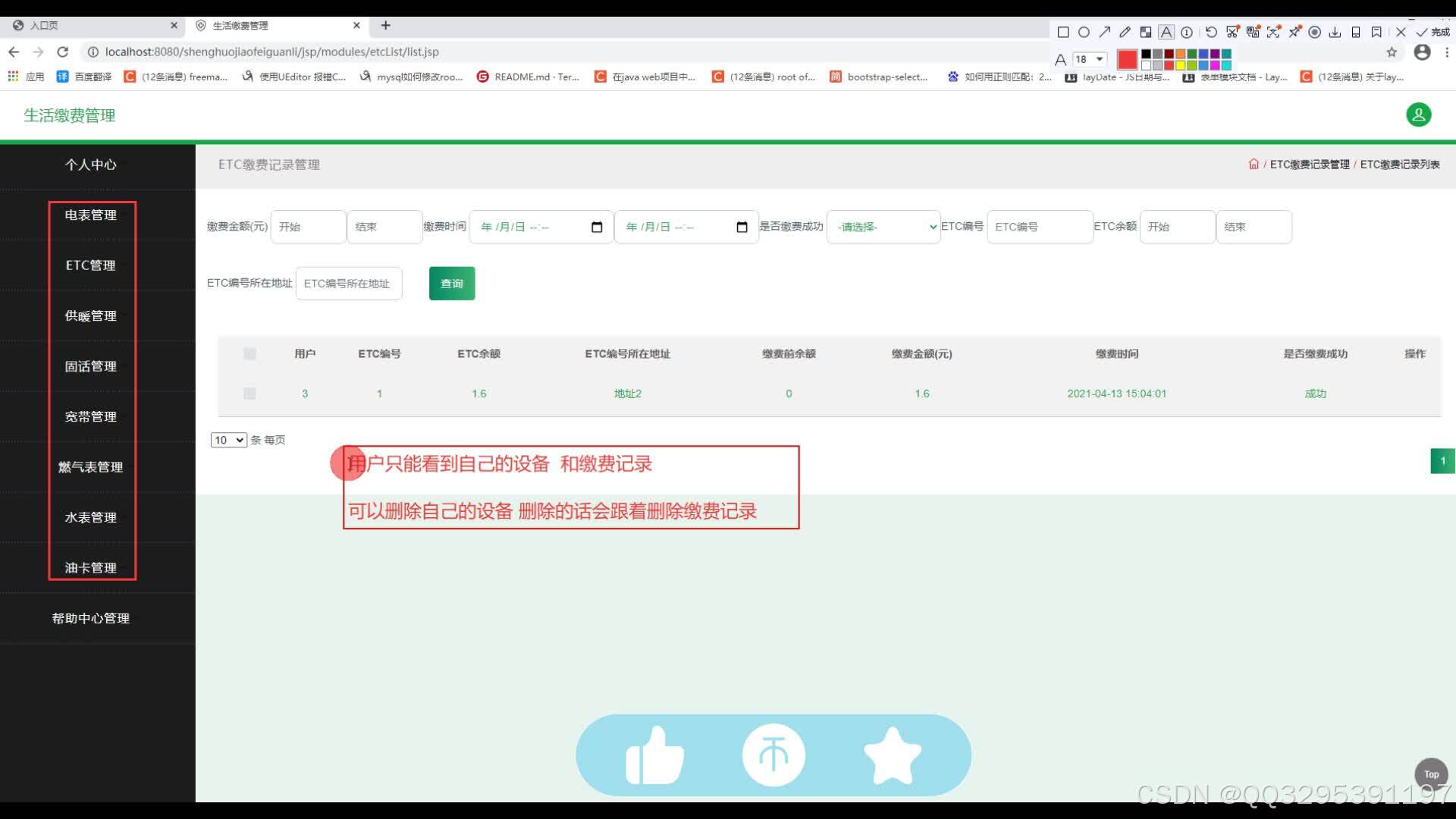Open the README.md bookmark
The image size is (1456, 819).
[528, 77]
